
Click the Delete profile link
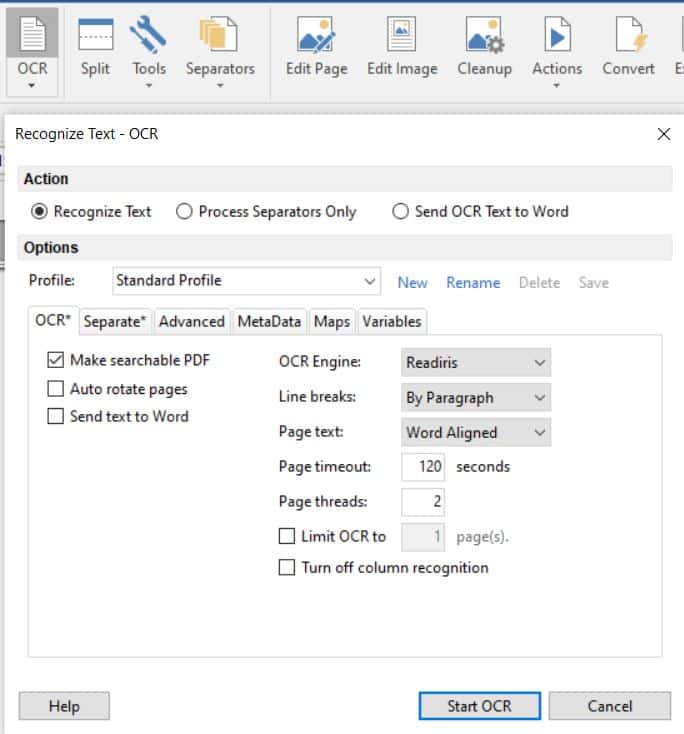539,283
